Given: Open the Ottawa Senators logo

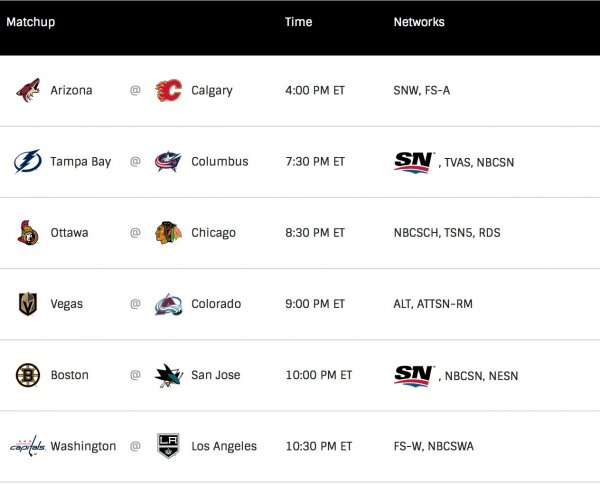Looking at the screenshot, I should click(28, 233).
